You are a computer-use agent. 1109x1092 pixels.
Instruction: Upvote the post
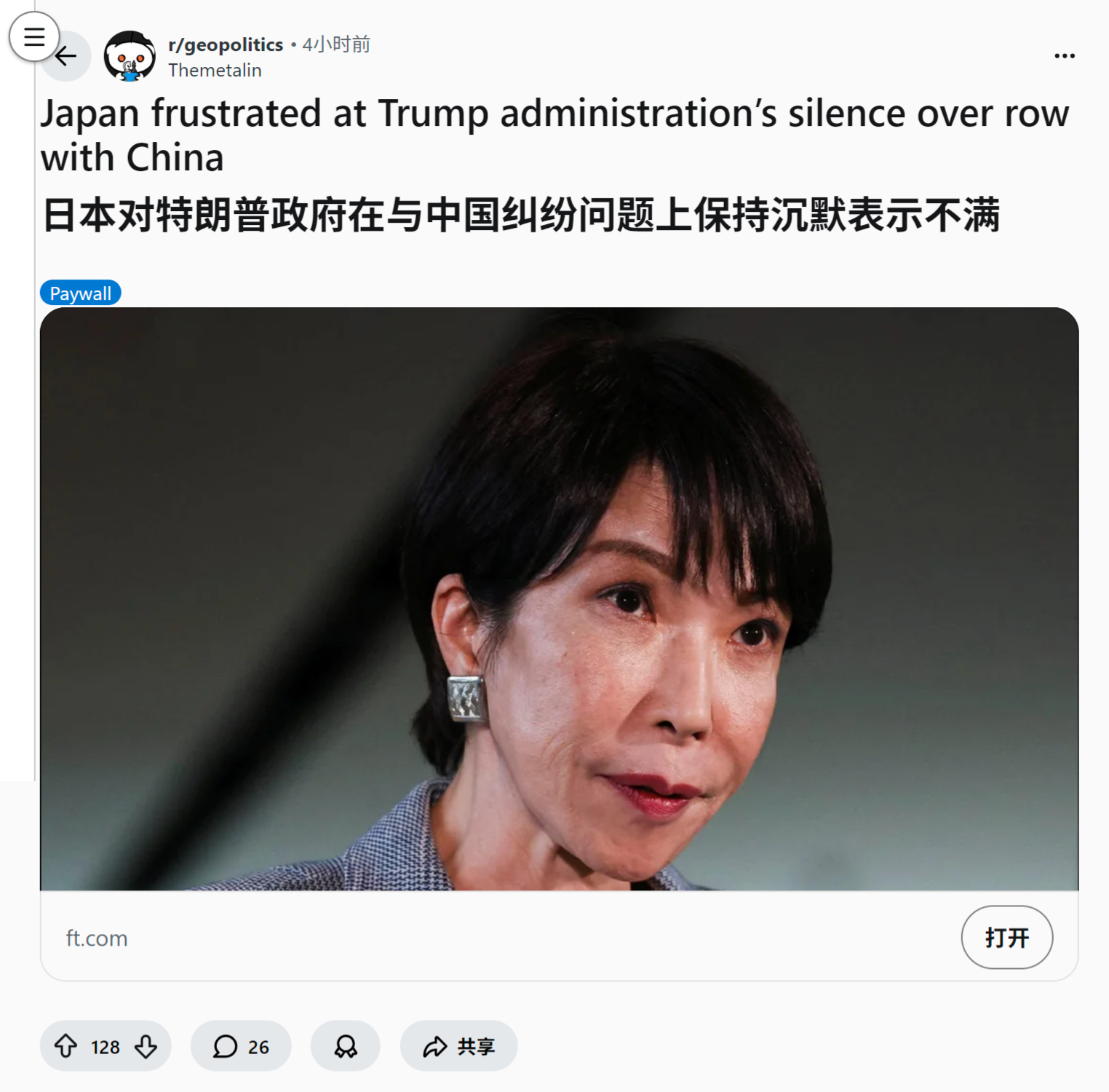point(66,1046)
